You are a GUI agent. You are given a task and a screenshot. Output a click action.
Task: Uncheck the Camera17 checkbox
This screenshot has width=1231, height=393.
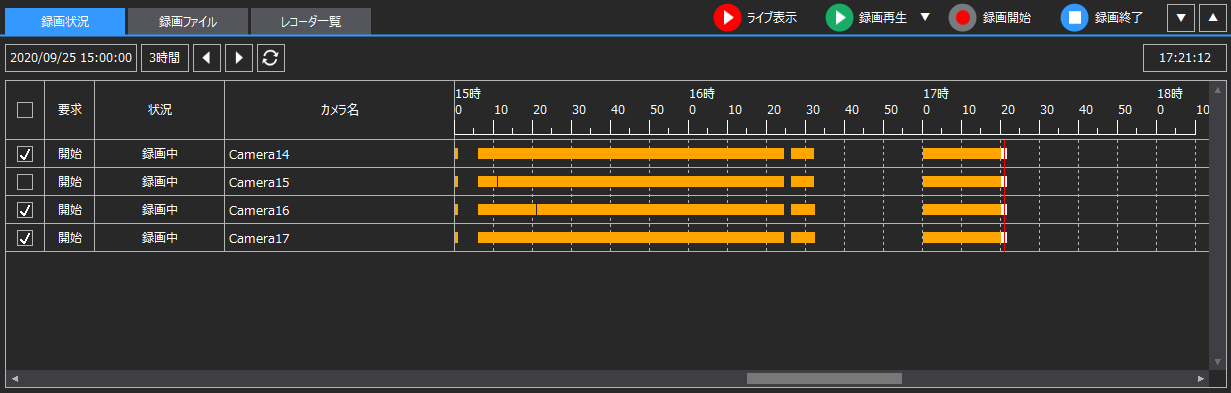pyautogui.click(x=25, y=238)
